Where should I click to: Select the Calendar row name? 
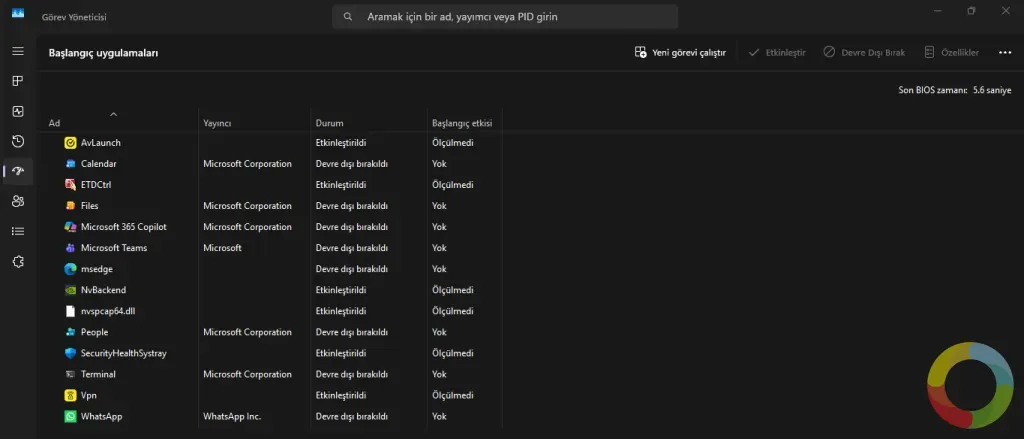point(99,164)
